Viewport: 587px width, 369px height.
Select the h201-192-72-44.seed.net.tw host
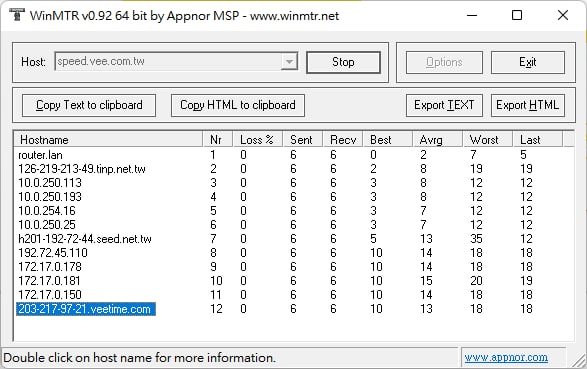[85, 239]
